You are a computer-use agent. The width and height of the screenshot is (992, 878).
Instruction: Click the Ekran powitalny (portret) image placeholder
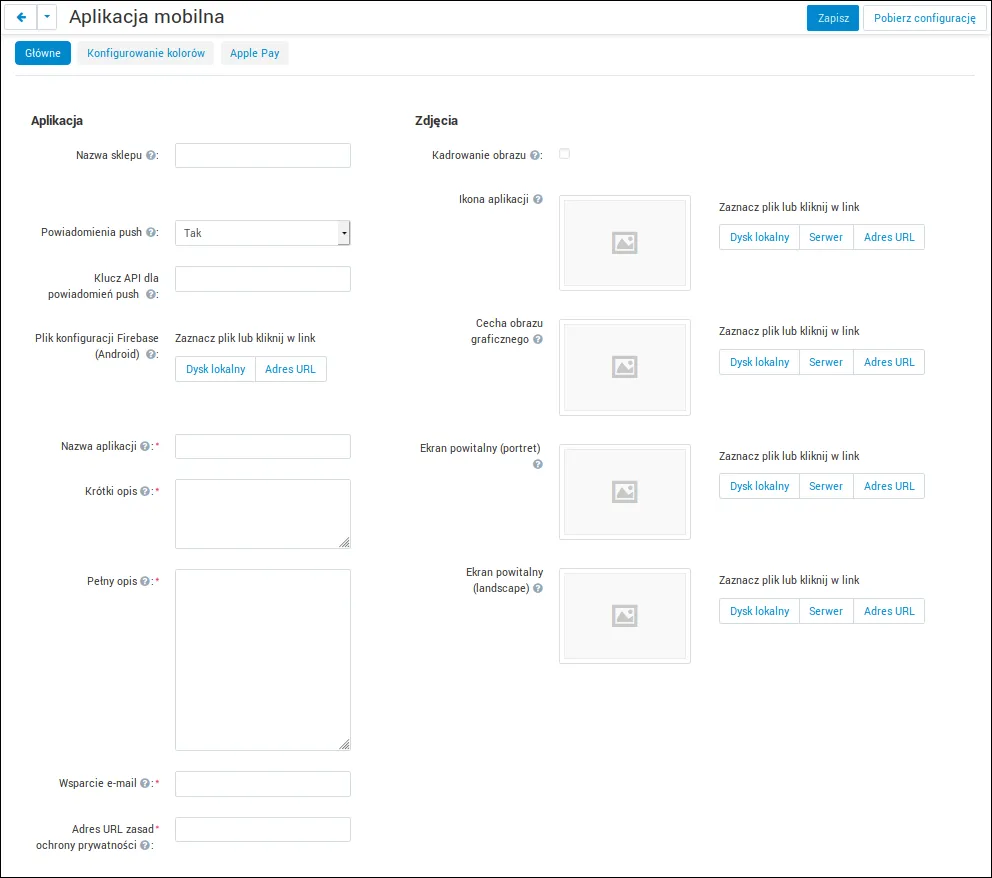pos(624,492)
